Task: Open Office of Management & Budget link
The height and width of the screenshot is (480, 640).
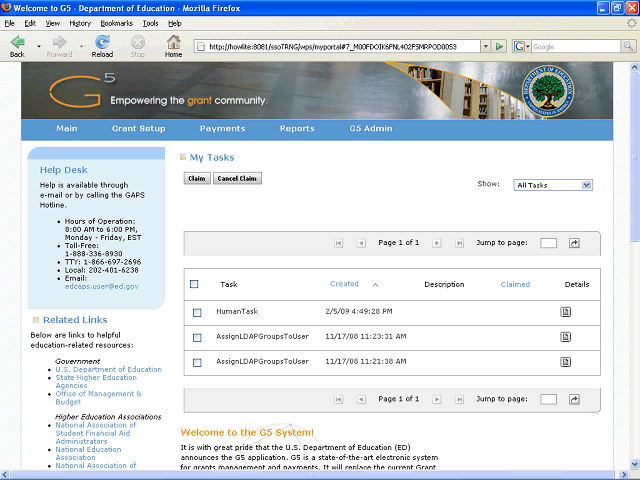Action: coord(98,398)
